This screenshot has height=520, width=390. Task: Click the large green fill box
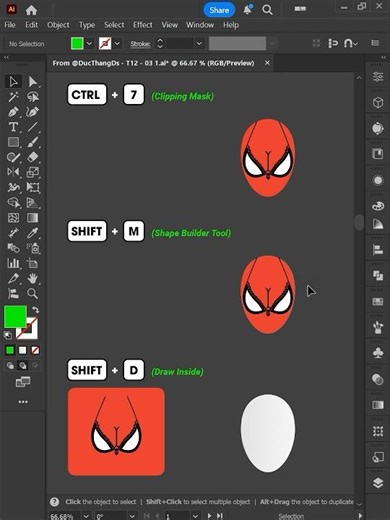pos(15,317)
